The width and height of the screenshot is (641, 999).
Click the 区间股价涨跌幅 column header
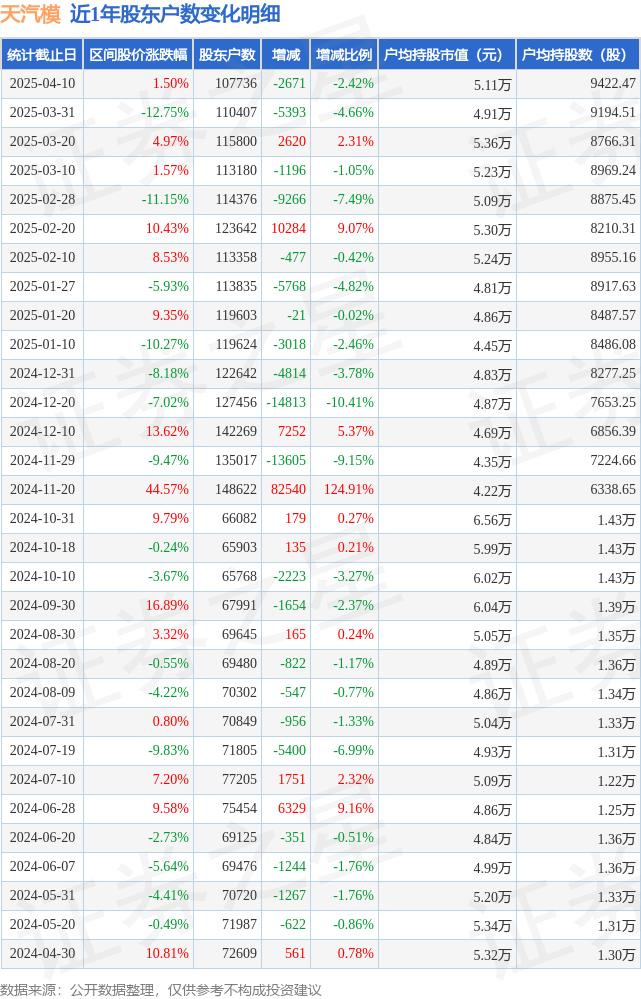(138, 55)
